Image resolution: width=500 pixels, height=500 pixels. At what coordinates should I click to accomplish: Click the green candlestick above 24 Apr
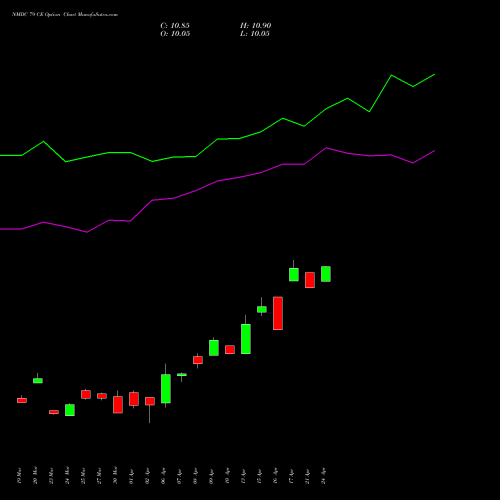click(x=326, y=274)
